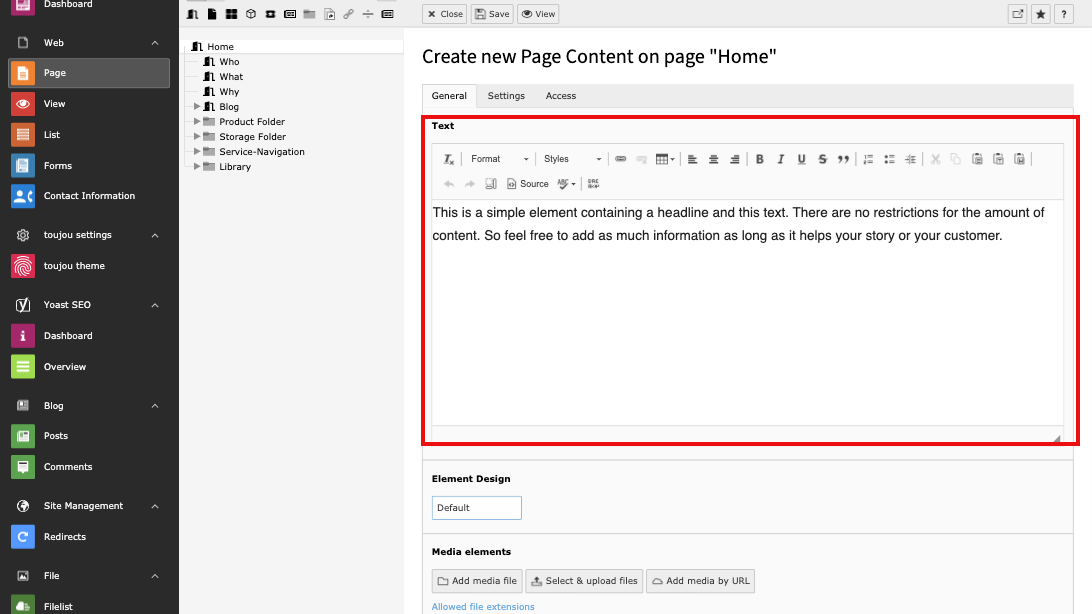Click the Element Design Default field
This screenshot has width=1092, height=614.
click(x=476, y=508)
